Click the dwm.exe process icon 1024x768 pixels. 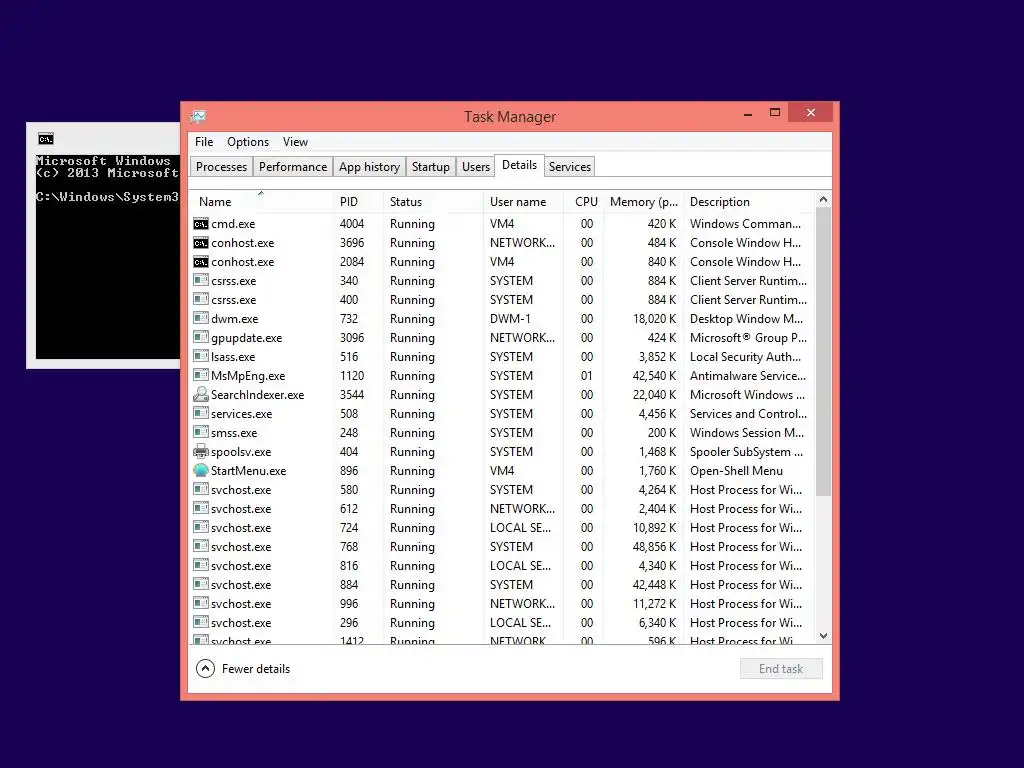click(x=200, y=319)
